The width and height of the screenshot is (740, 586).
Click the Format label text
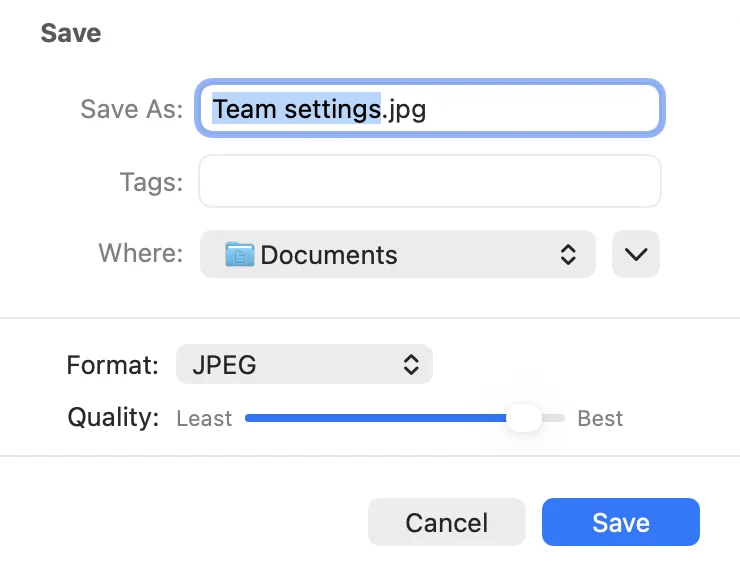tap(112, 365)
